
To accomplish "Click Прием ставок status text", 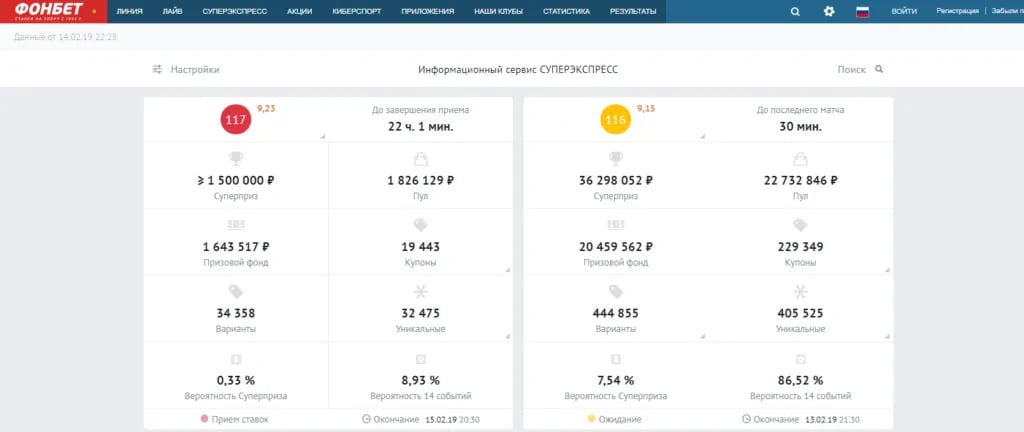I will [240, 420].
